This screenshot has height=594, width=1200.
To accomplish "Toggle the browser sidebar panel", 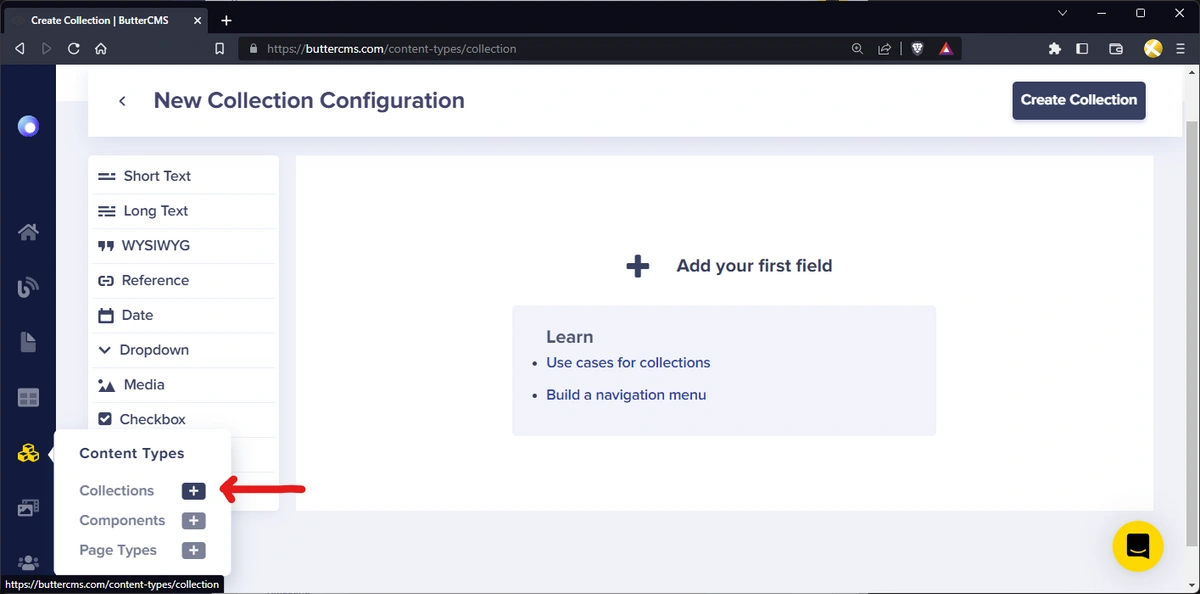I will (1082, 48).
